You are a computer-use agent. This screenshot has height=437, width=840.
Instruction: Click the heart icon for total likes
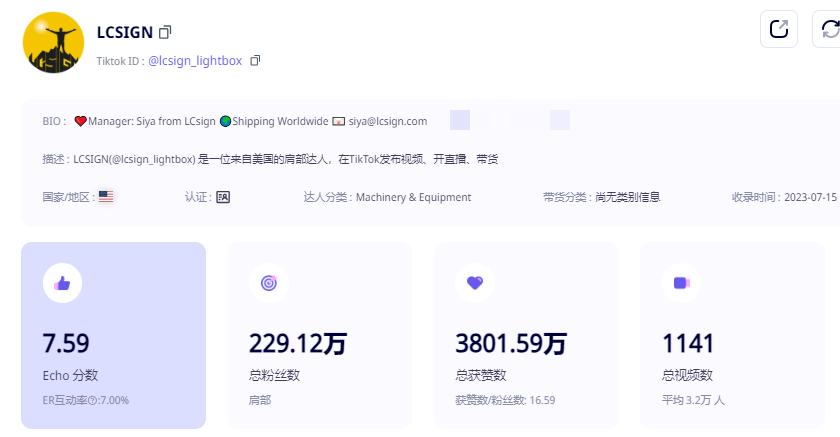click(475, 283)
